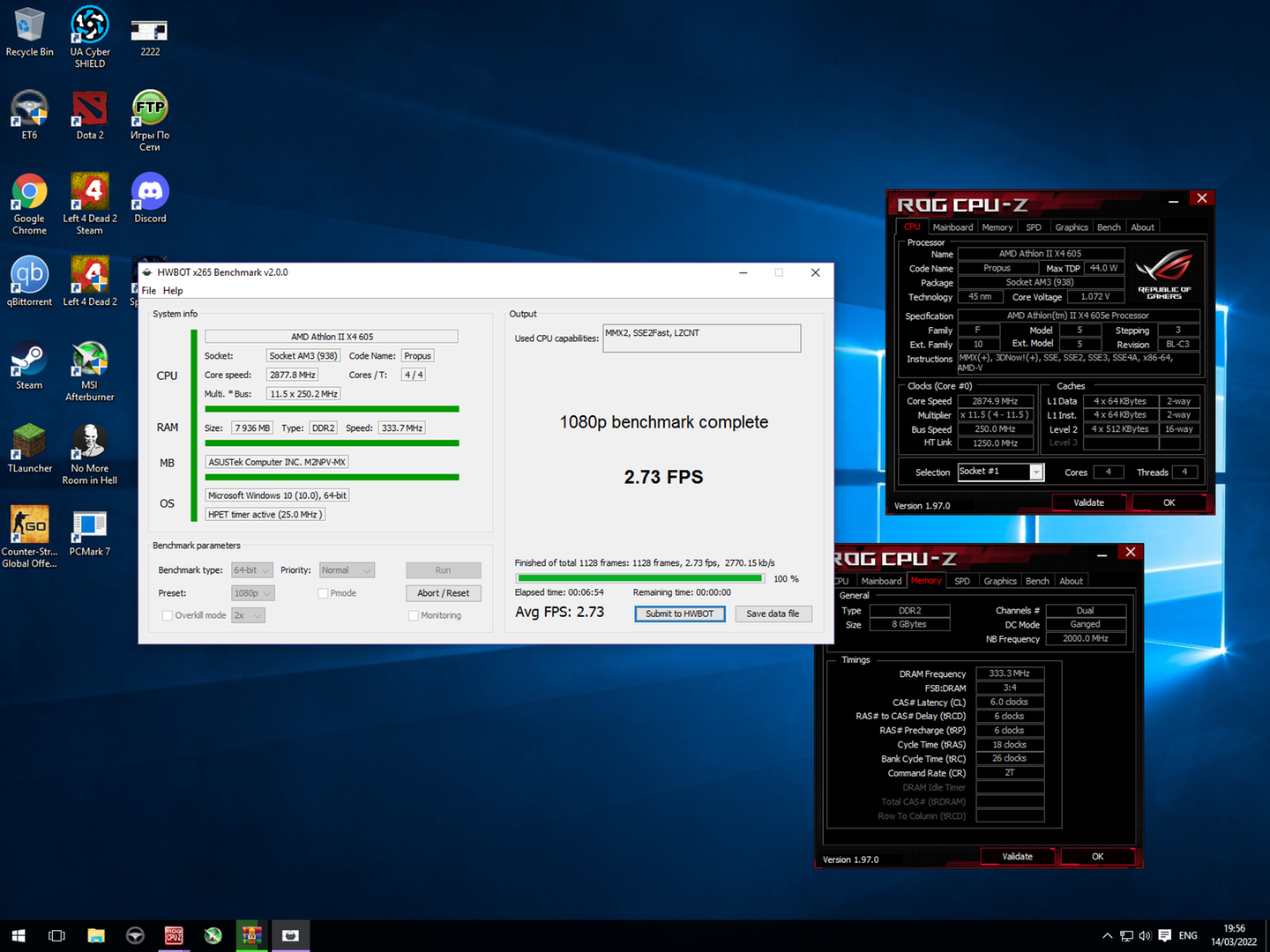Show hidden system tray icons
The height and width of the screenshot is (952, 1270).
coord(1107,935)
